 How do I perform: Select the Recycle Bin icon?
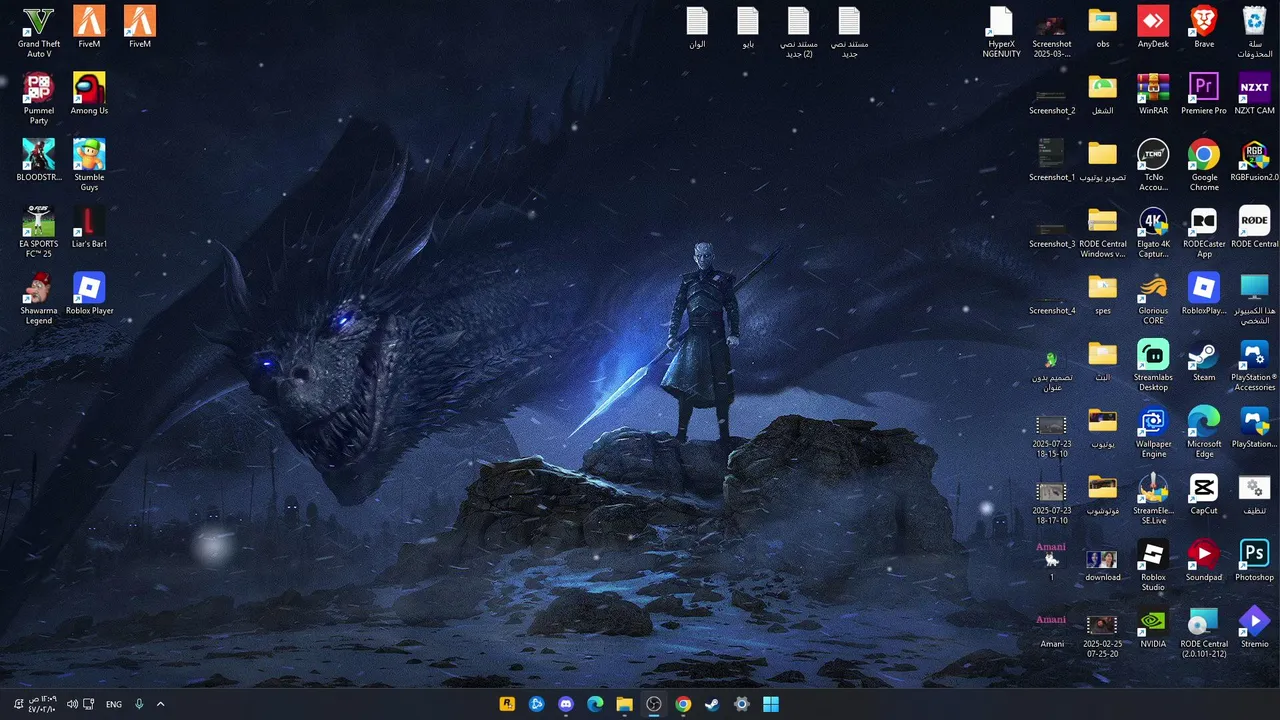1254,31
